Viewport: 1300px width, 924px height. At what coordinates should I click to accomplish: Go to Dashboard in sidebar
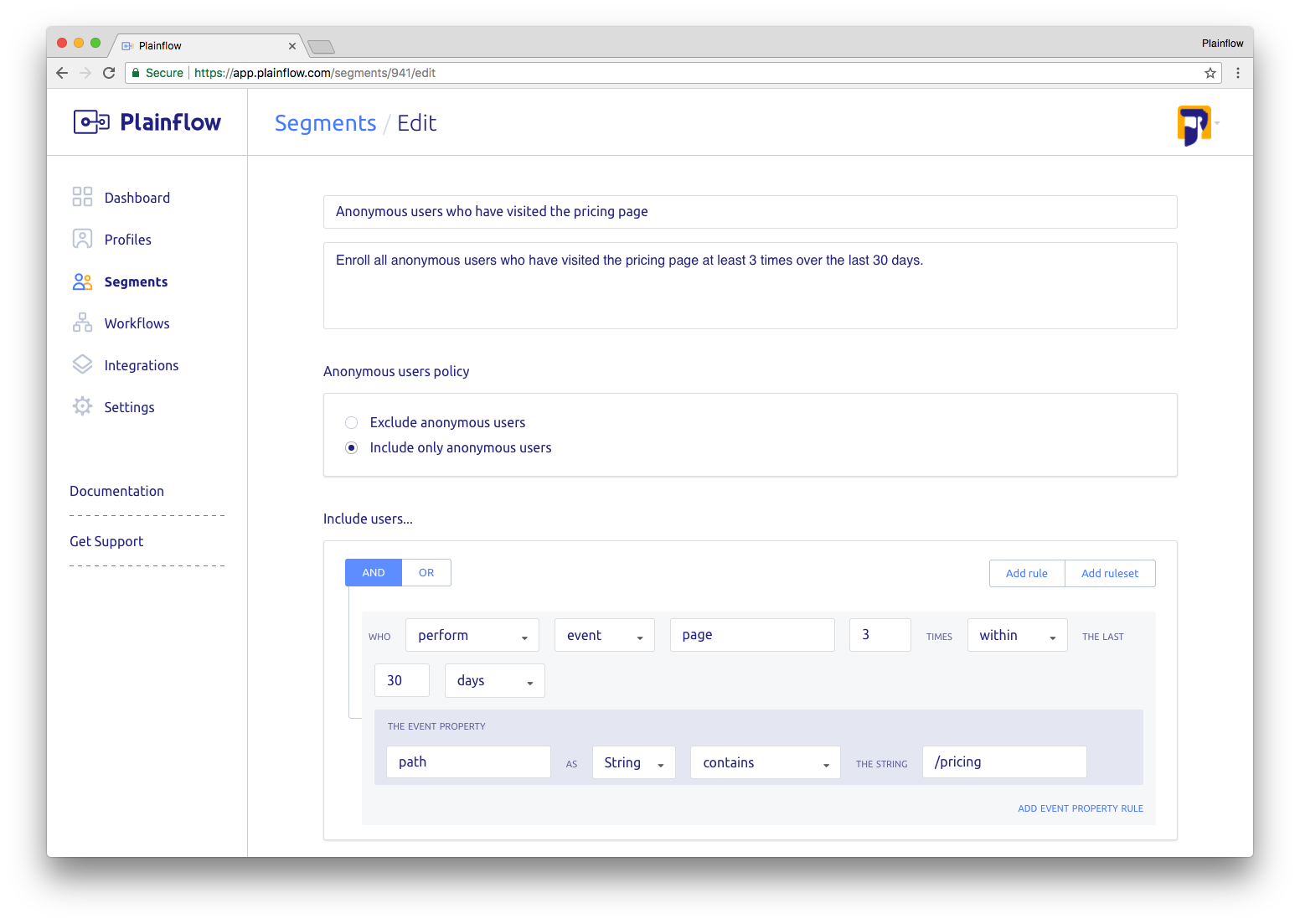point(137,198)
